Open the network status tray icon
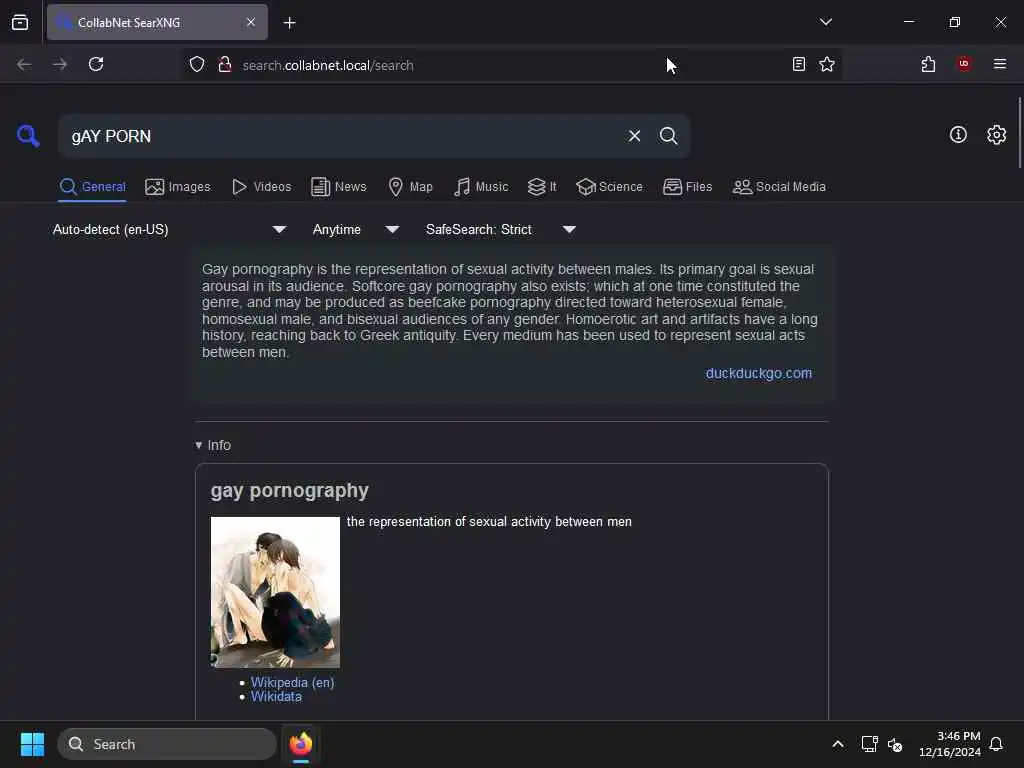Image resolution: width=1024 pixels, height=768 pixels. tap(869, 744)
